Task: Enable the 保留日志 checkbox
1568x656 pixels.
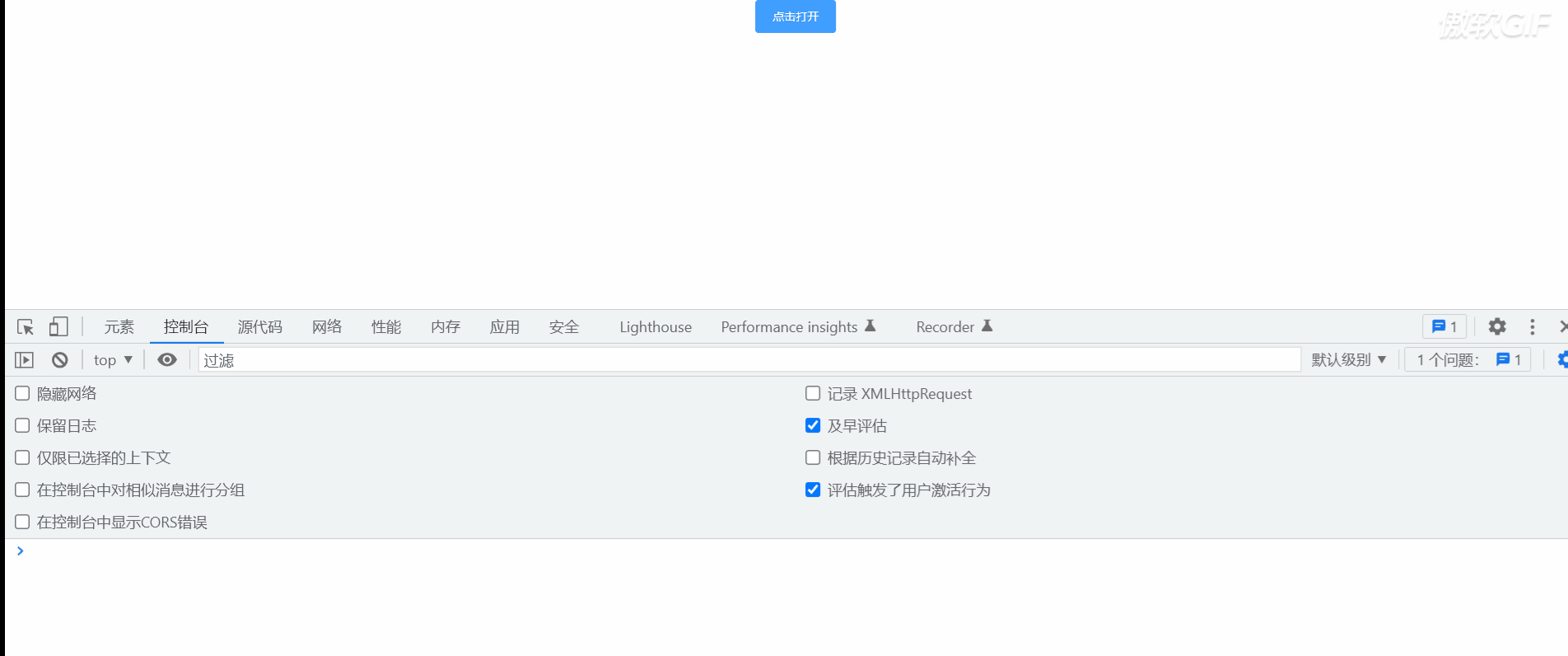Action: point(22,426)
